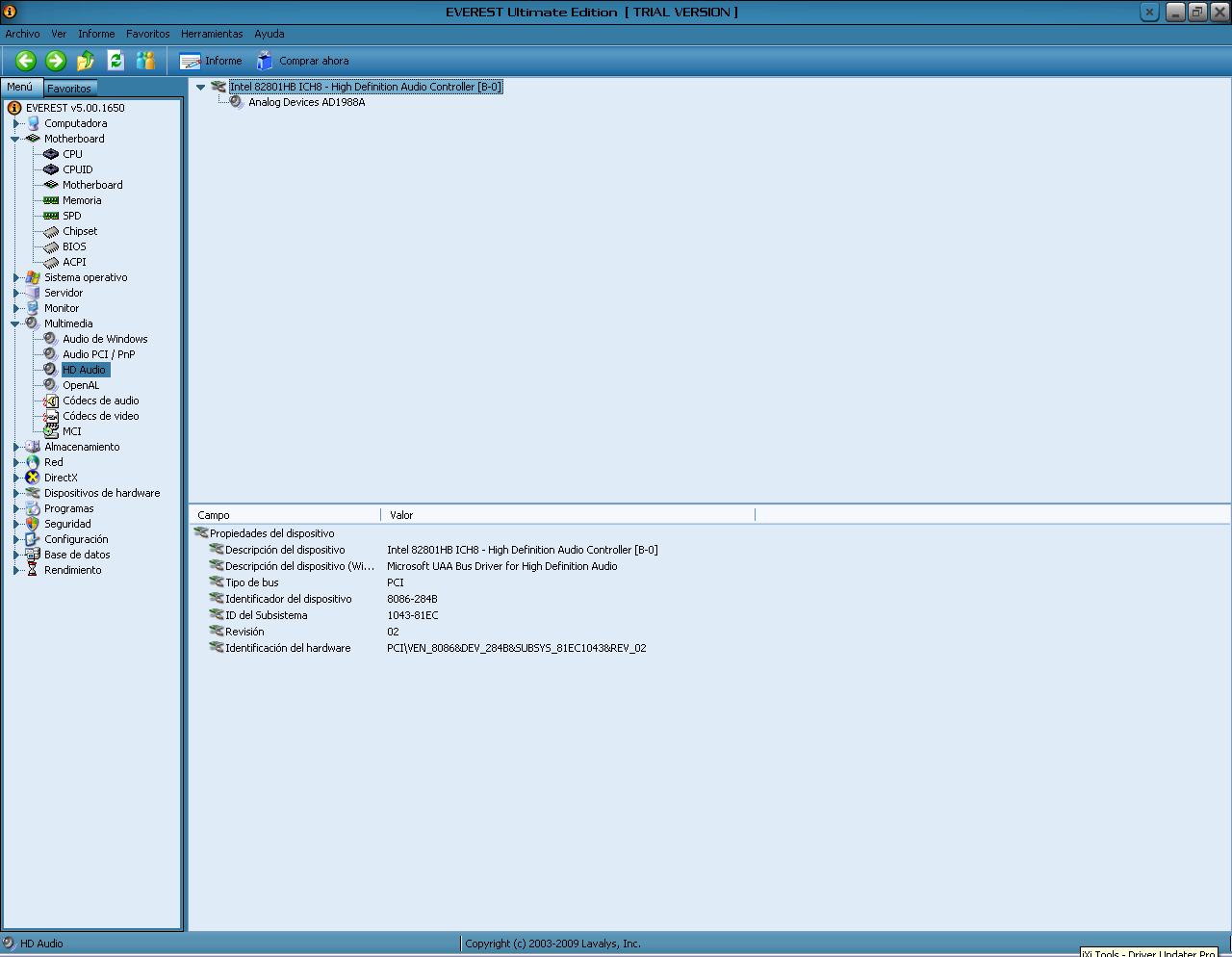Collapse the Motherboard tree branch
Image resolution: width=1232 pixels, height=957 pixels.
pyautogui.click(x=15, y=139)
